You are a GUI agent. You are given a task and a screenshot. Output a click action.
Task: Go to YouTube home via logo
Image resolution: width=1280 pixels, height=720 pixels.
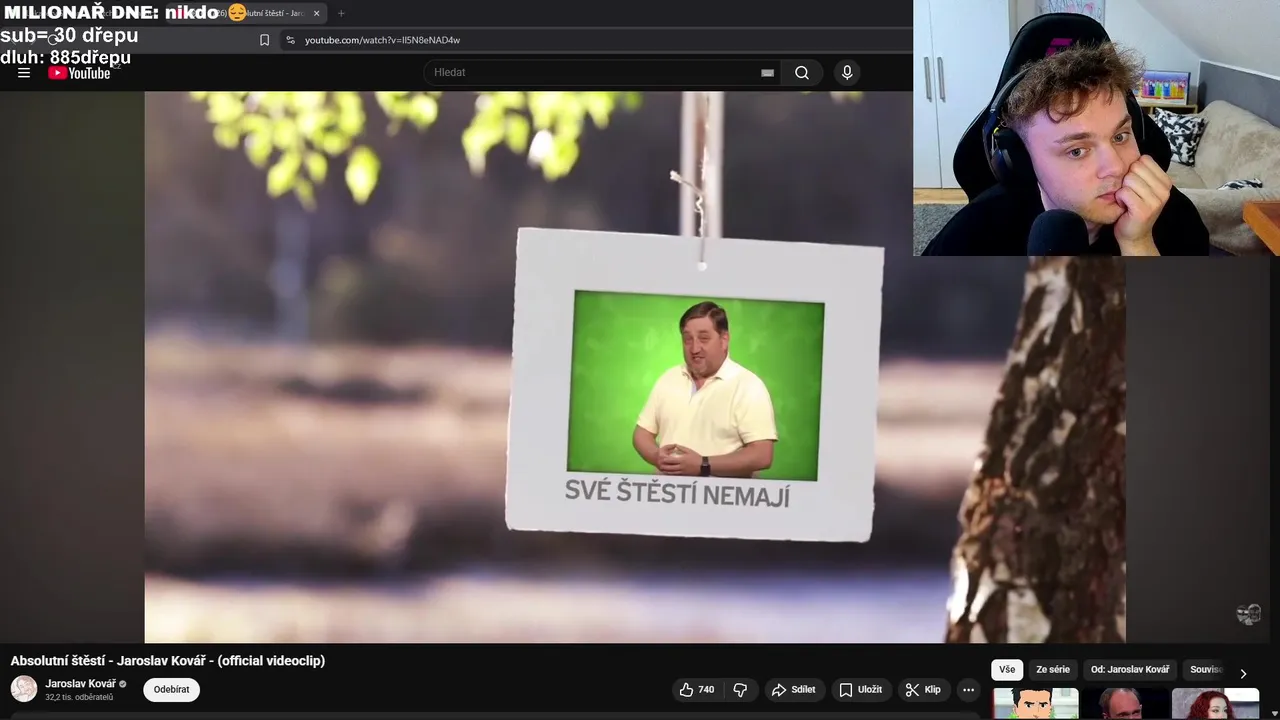point(79,72)
